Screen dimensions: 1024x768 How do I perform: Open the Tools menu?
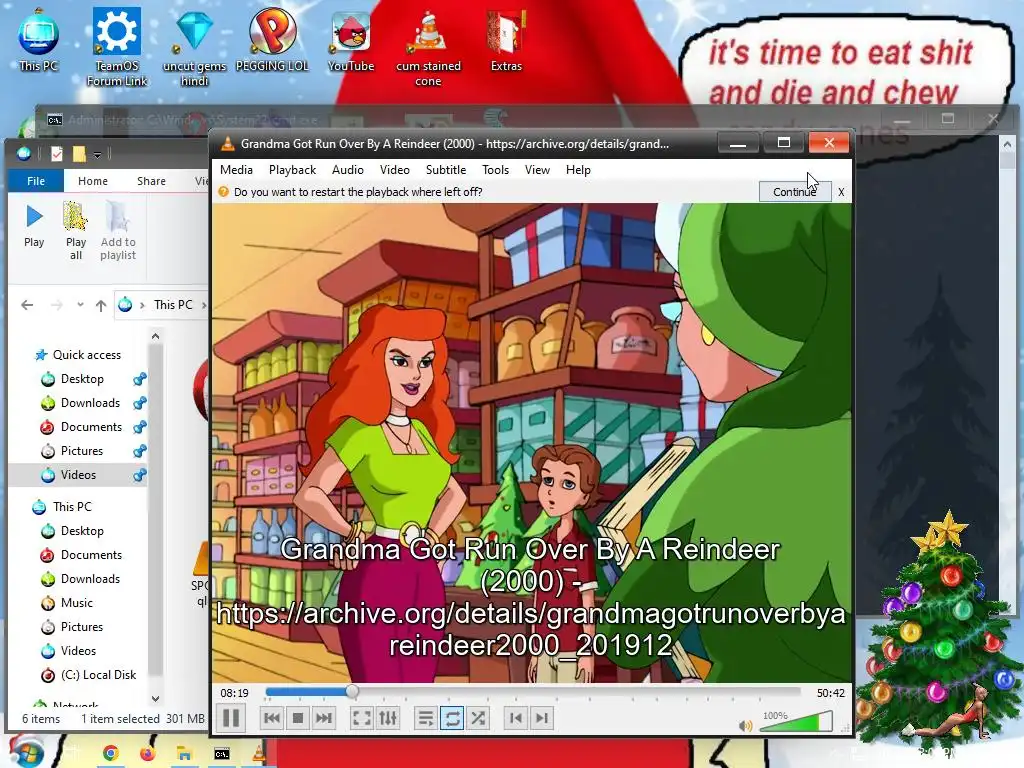tap(495, 170)
